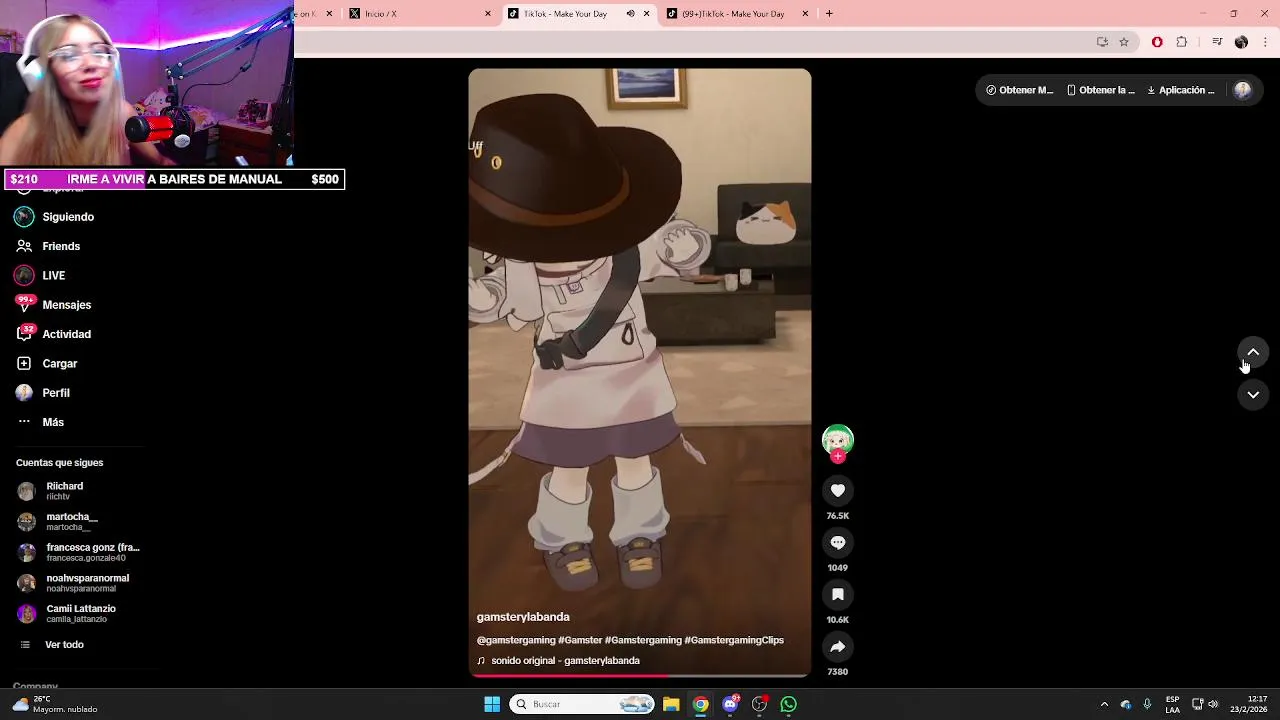Open WhatsApp from the taskbar
The height and width of the screenshot is (720, 1280).
tap(789, 704)
